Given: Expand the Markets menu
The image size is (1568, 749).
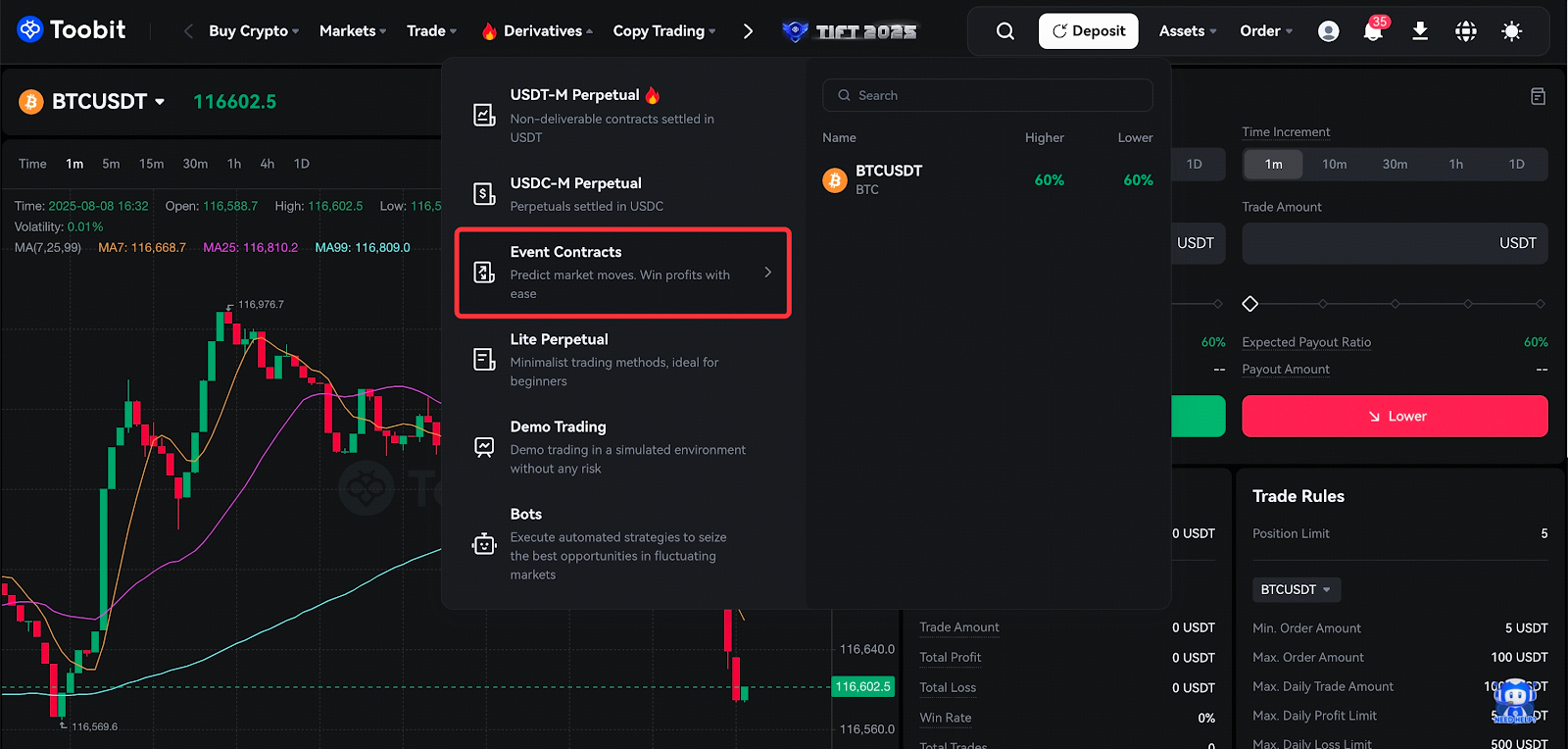Looking at the screenshot, I should pyautogui.click(x=353, y=31).
